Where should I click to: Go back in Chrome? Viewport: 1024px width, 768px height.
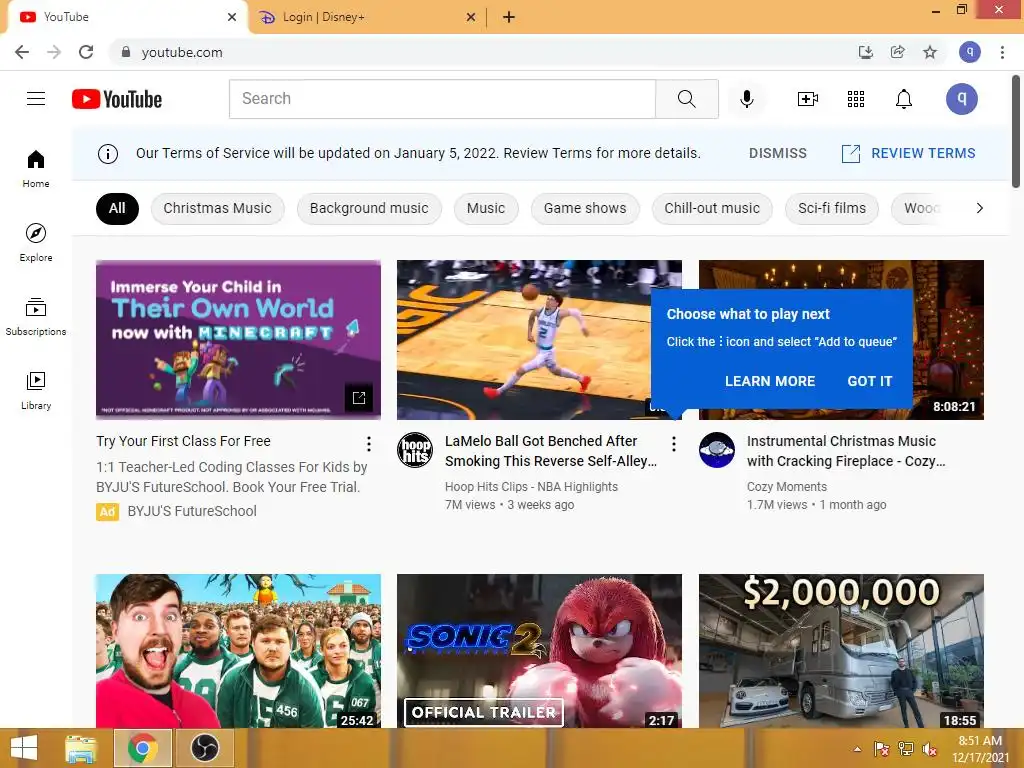pos(22,52)
